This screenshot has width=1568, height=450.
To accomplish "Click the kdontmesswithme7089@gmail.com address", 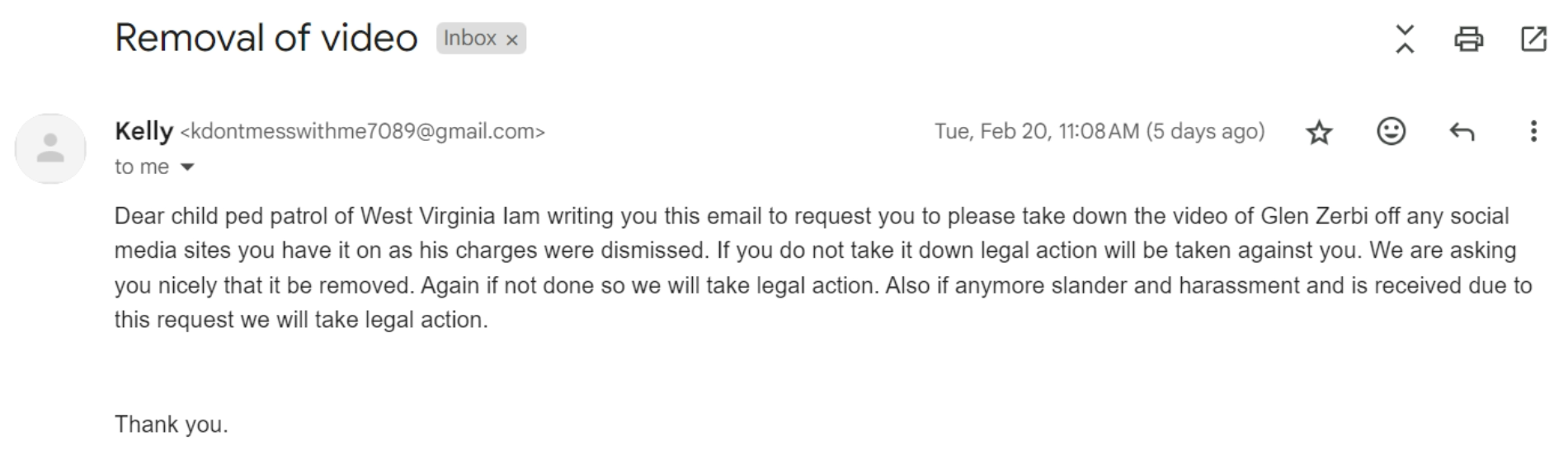I will 362,132.
